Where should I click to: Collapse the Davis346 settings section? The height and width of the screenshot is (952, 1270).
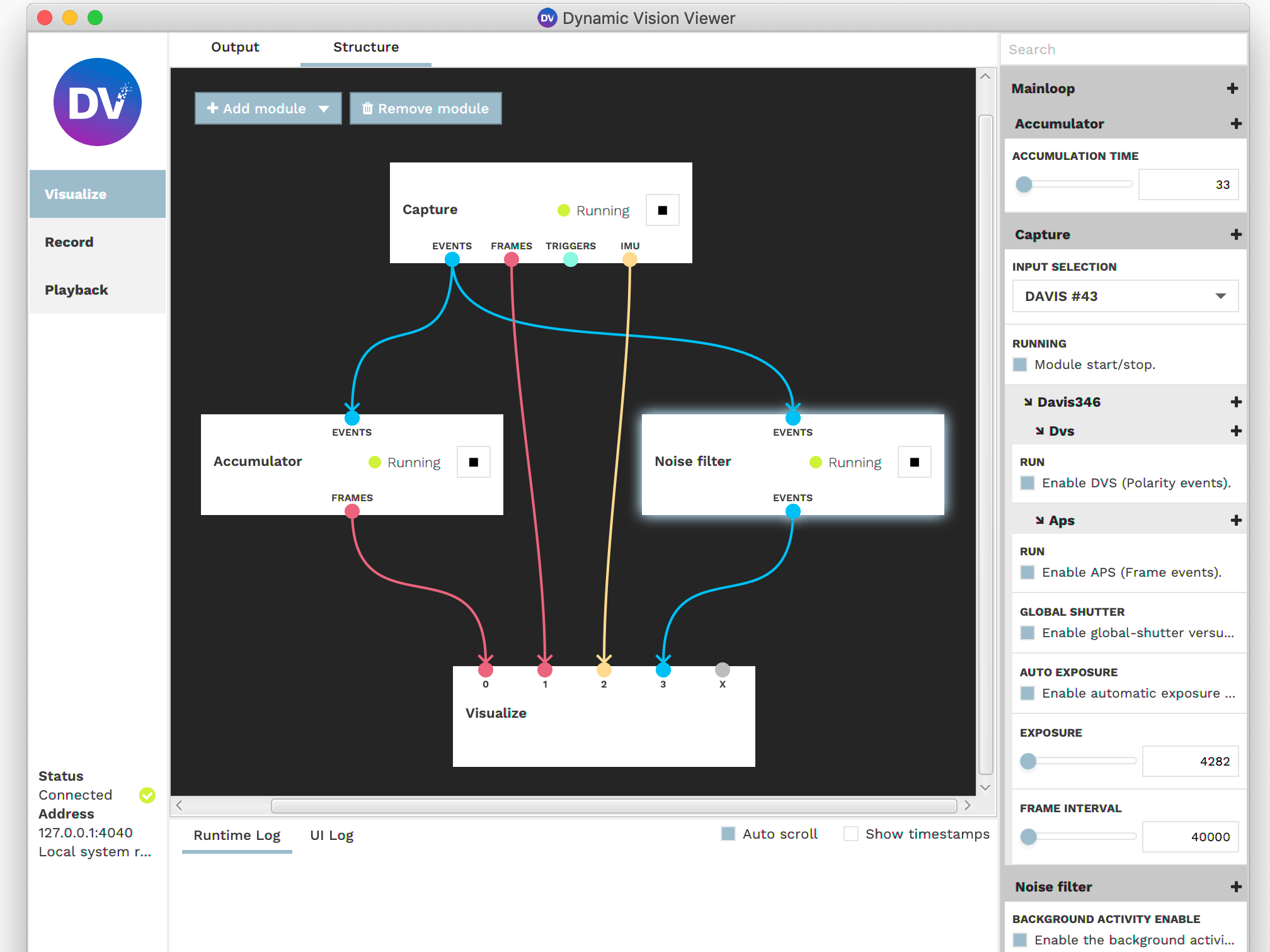1028,402
